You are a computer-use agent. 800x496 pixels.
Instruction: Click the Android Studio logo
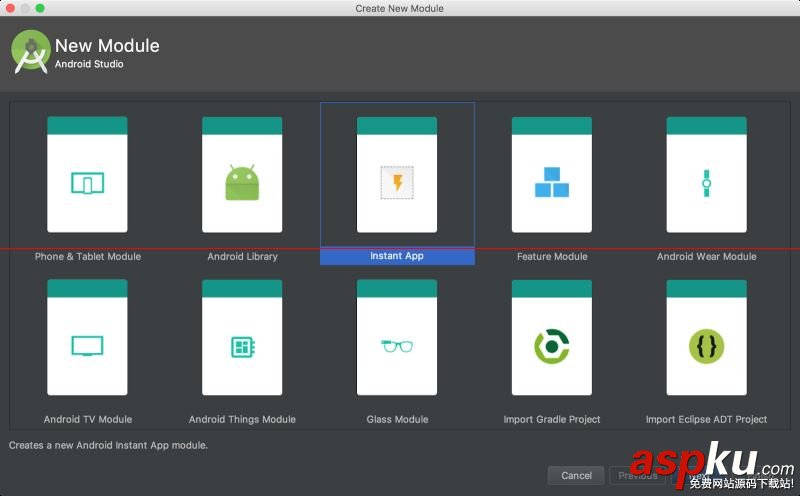pos(31,52)
